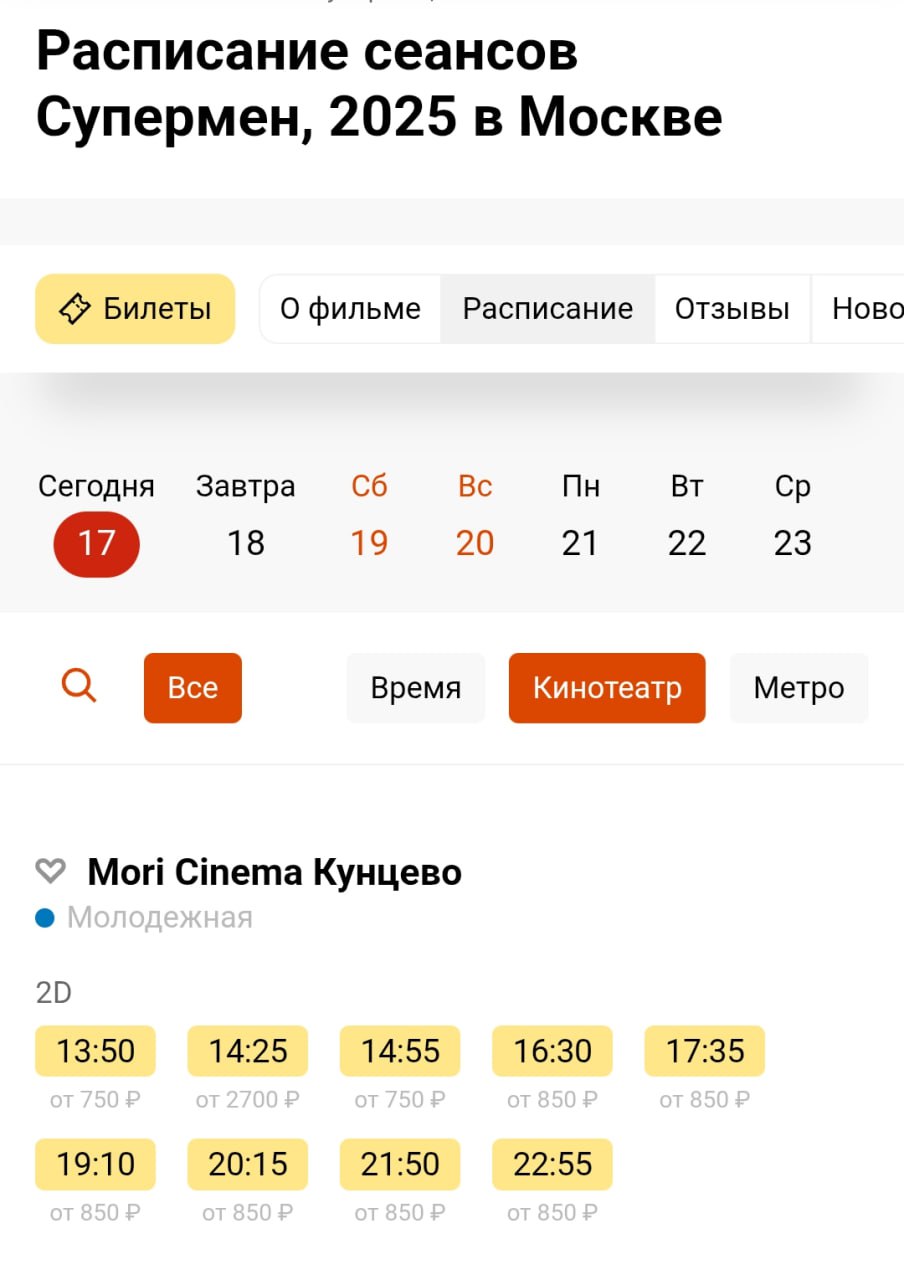Open the Билеты tickets button
This screenshot has height=1280, width=904.
pos(135,309)
